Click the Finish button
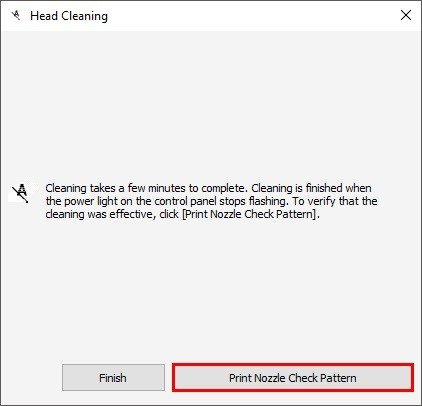 (113, 378)
